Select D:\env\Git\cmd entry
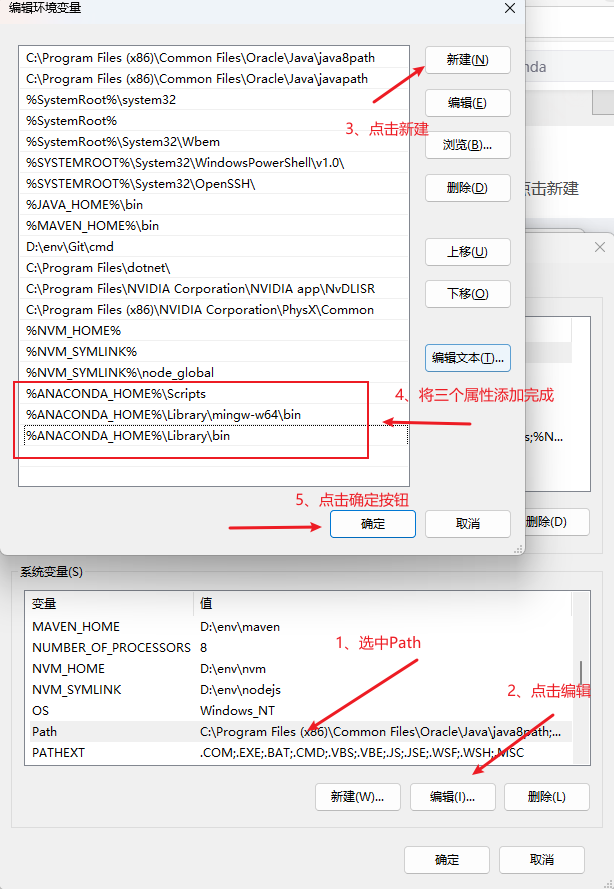Viewport: 614px width, 889px height. tap(214, 247)
